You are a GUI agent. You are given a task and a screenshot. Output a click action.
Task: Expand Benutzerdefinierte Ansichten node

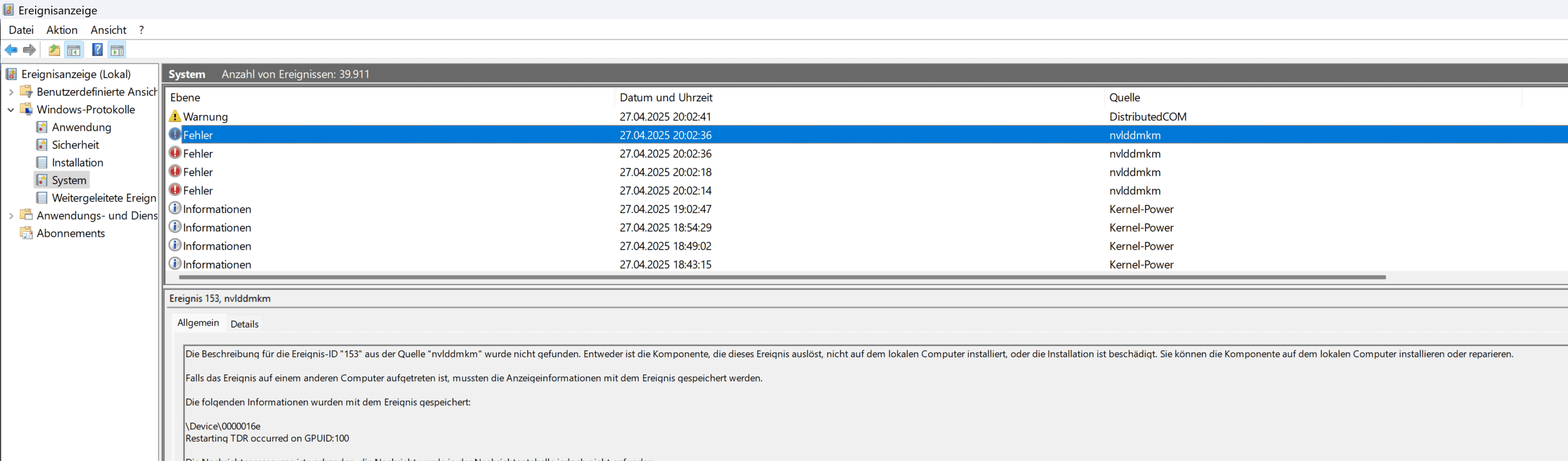[x=11, y=92]
